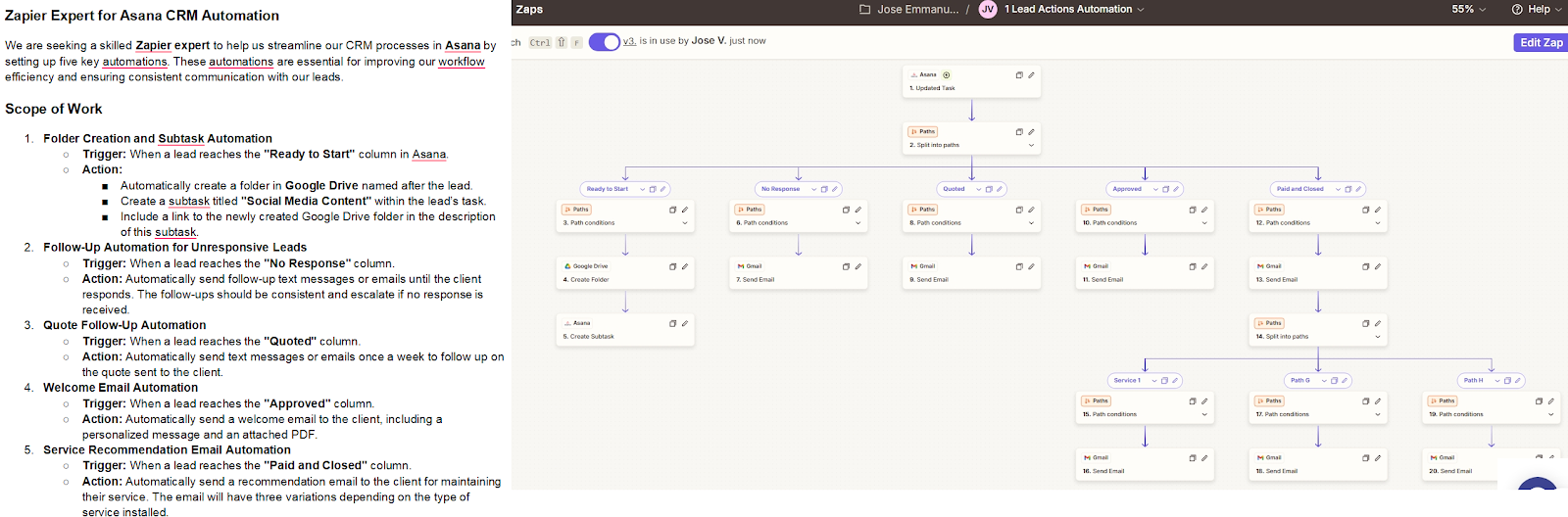Viewport: 1568px width, 517px height.
Task: Open the Help menu
Action: click(x=1538, y=9)
